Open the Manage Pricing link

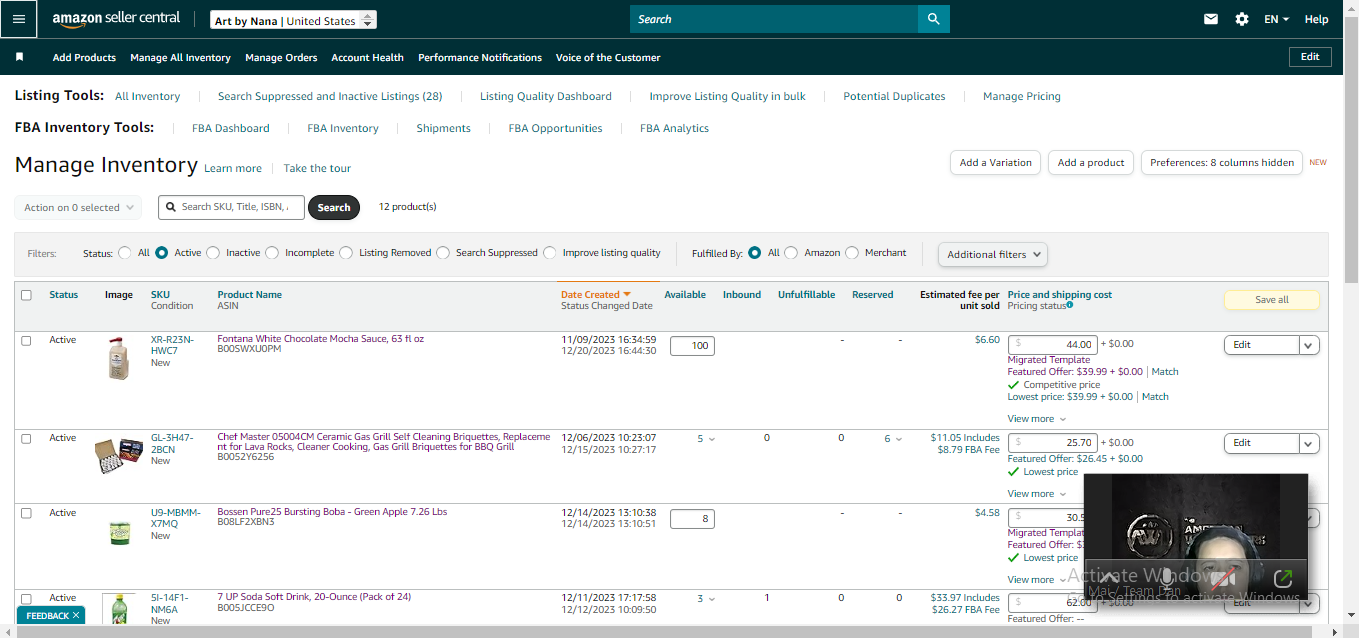coord(1022,96)
